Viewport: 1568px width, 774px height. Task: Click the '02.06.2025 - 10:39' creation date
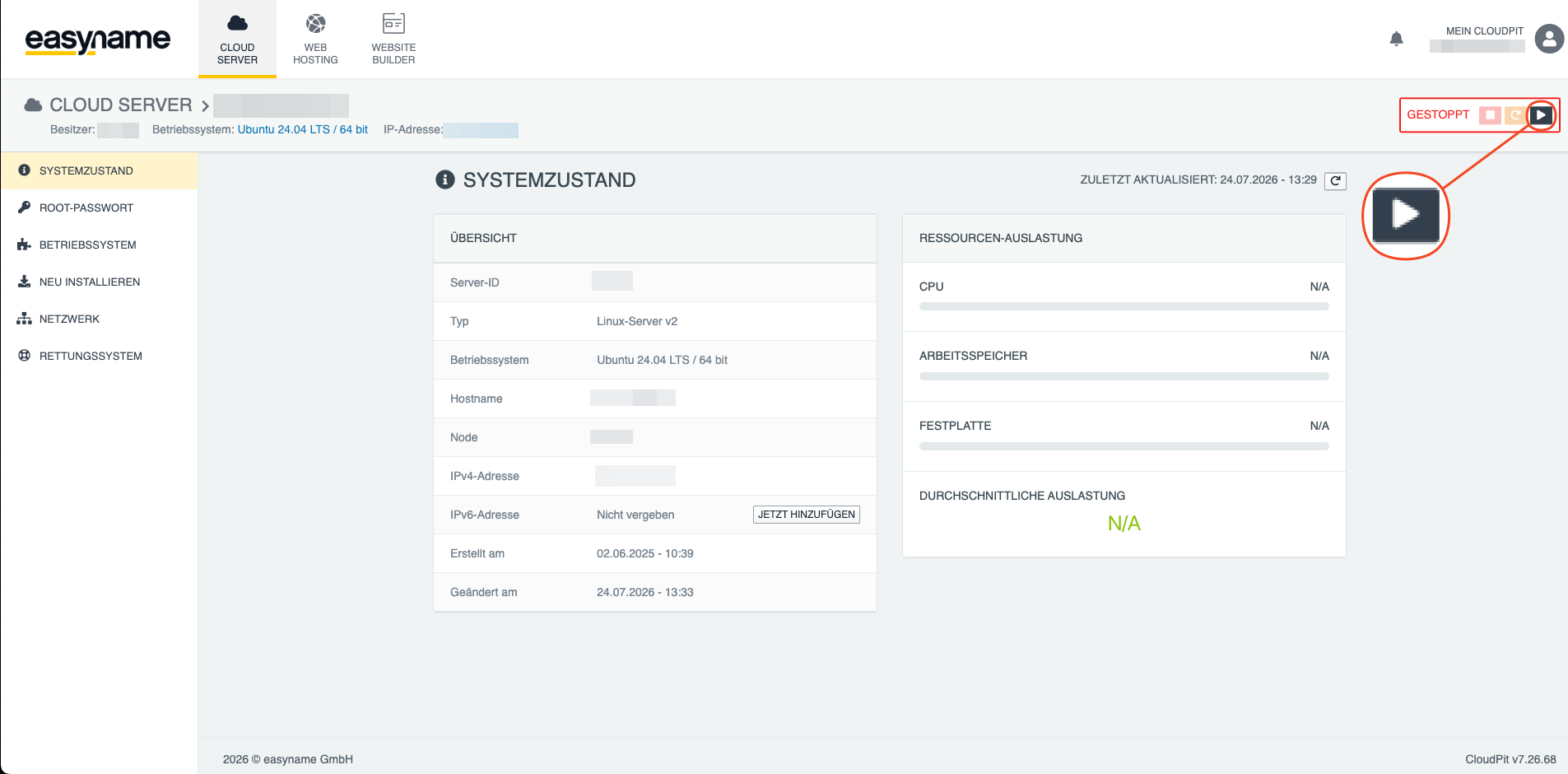pyautogui.click(x=645, y=553)
